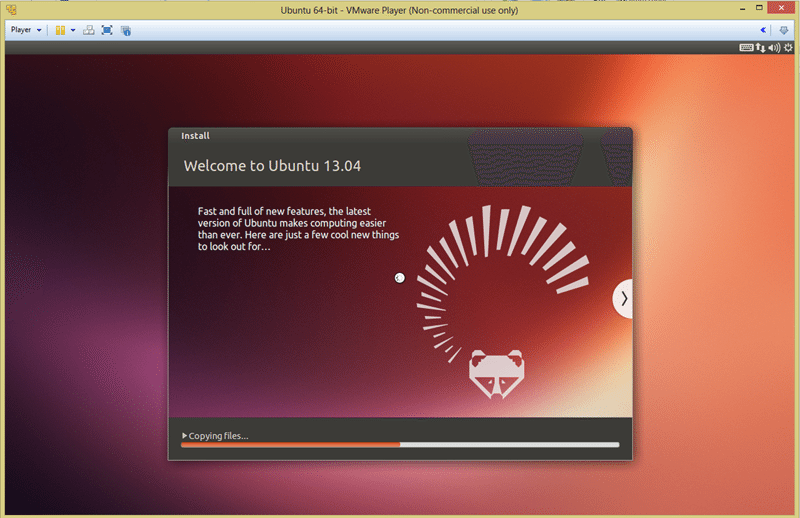Screen dimensions: 800x518
Task: Send Ctrl+Alt+Del to the virtual machine
Action: [89, 31]
